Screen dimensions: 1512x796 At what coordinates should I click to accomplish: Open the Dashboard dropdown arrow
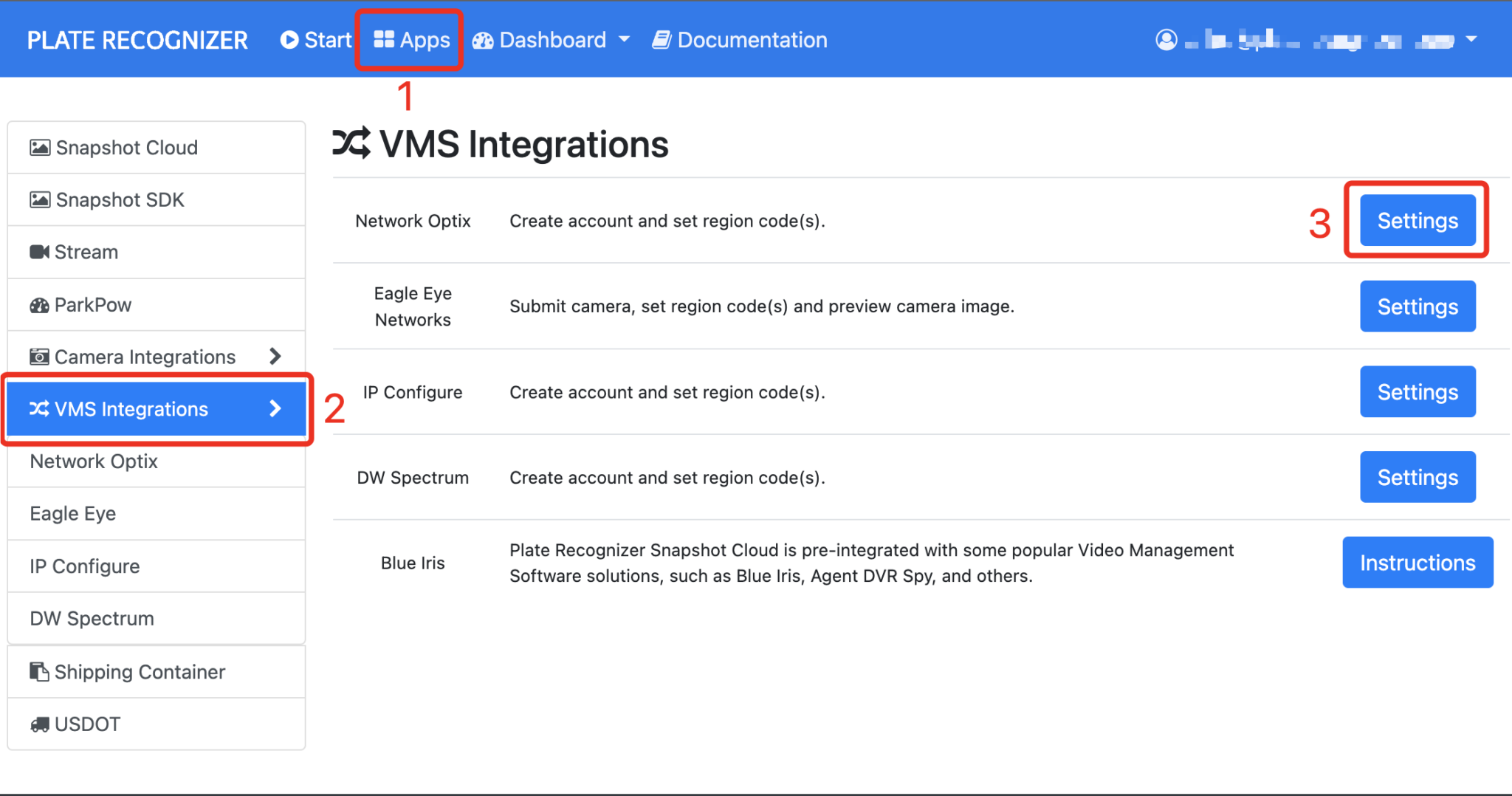[625, 39]
